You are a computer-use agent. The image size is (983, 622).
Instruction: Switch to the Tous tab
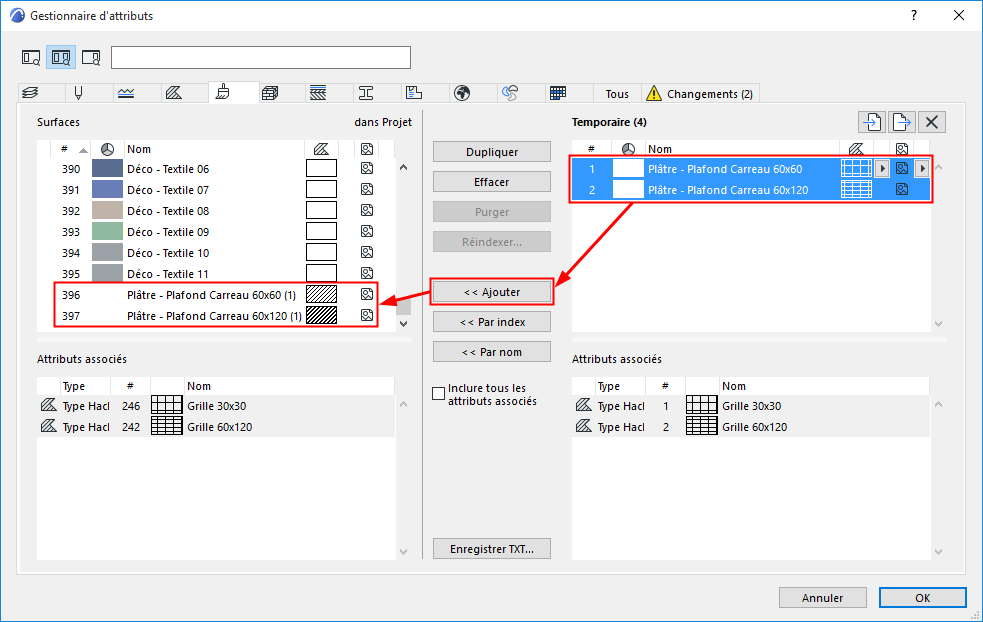617,94
